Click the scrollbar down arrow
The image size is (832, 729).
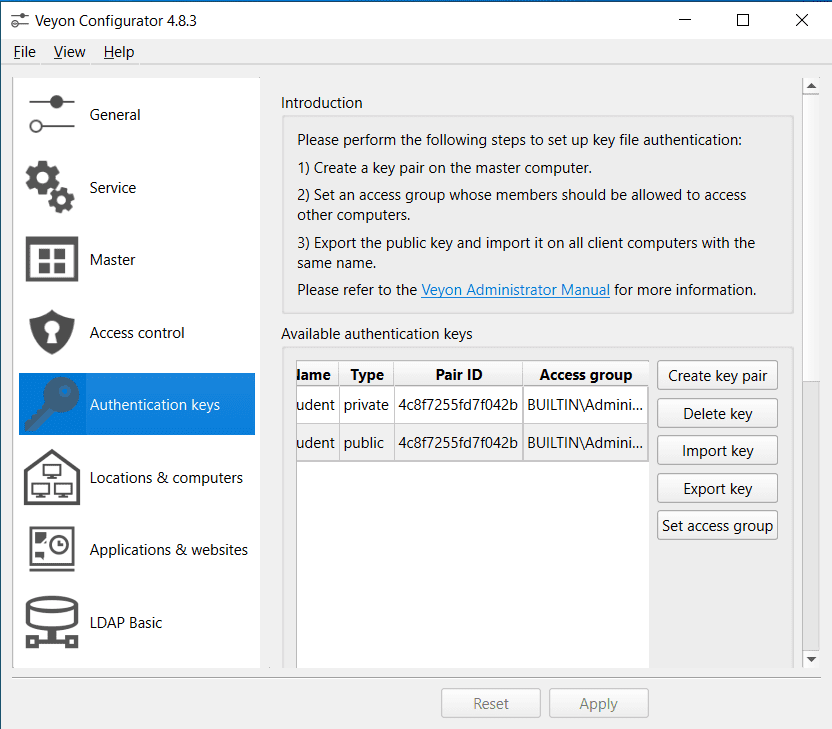[x=811, y=659]
